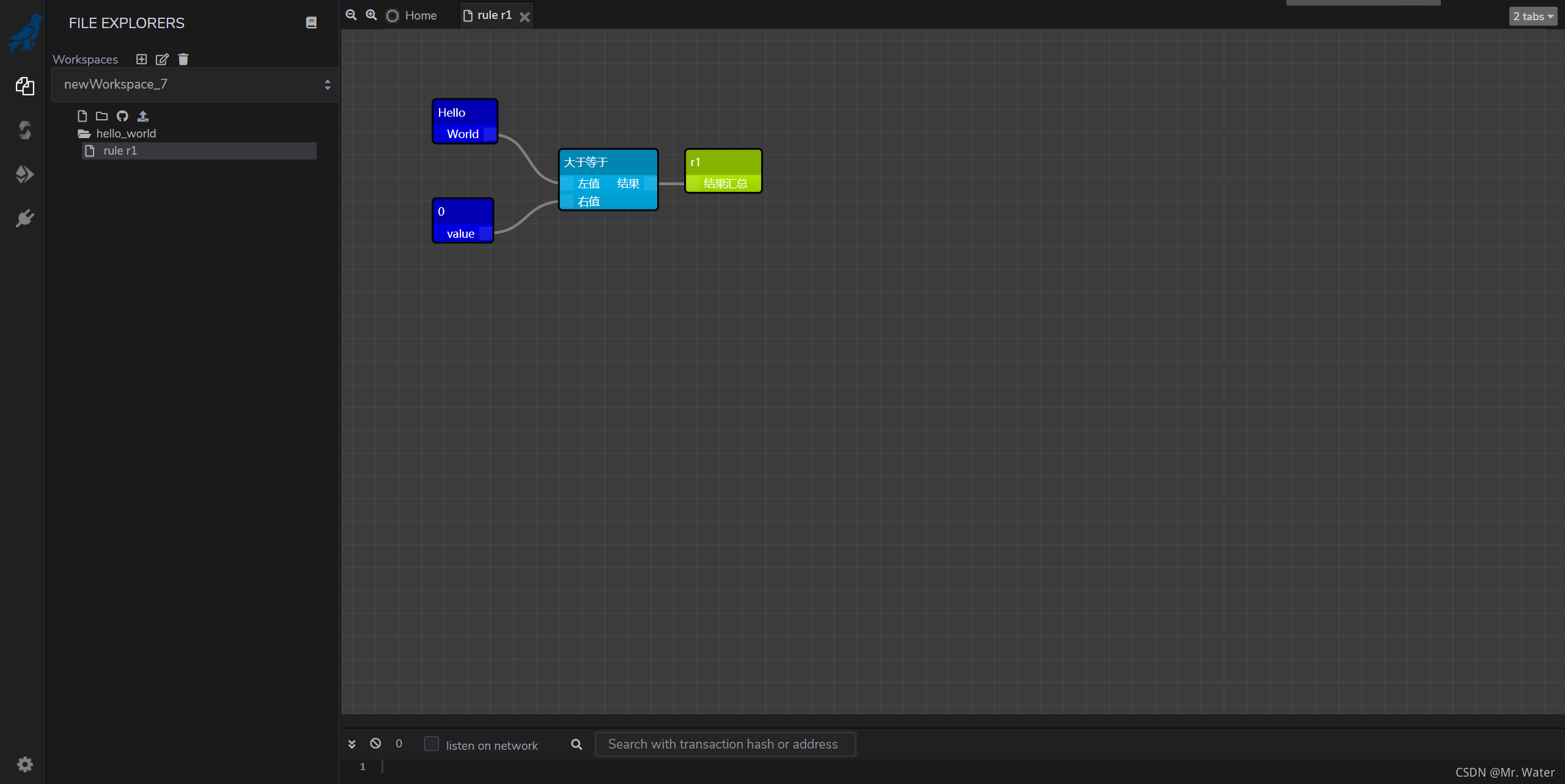
Task: Open the Solidity compiler sidebar icon
Action: pos(24,130)
